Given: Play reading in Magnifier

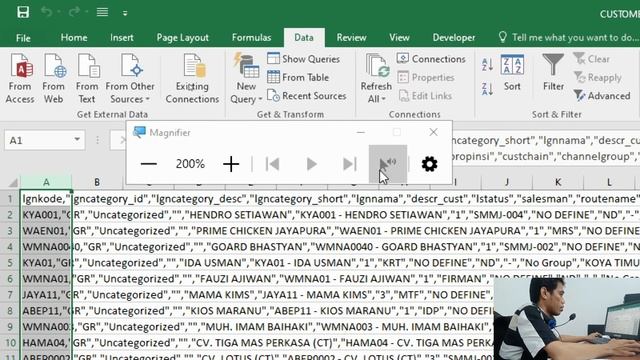Looking at the screenshot, I should point(311,164).
